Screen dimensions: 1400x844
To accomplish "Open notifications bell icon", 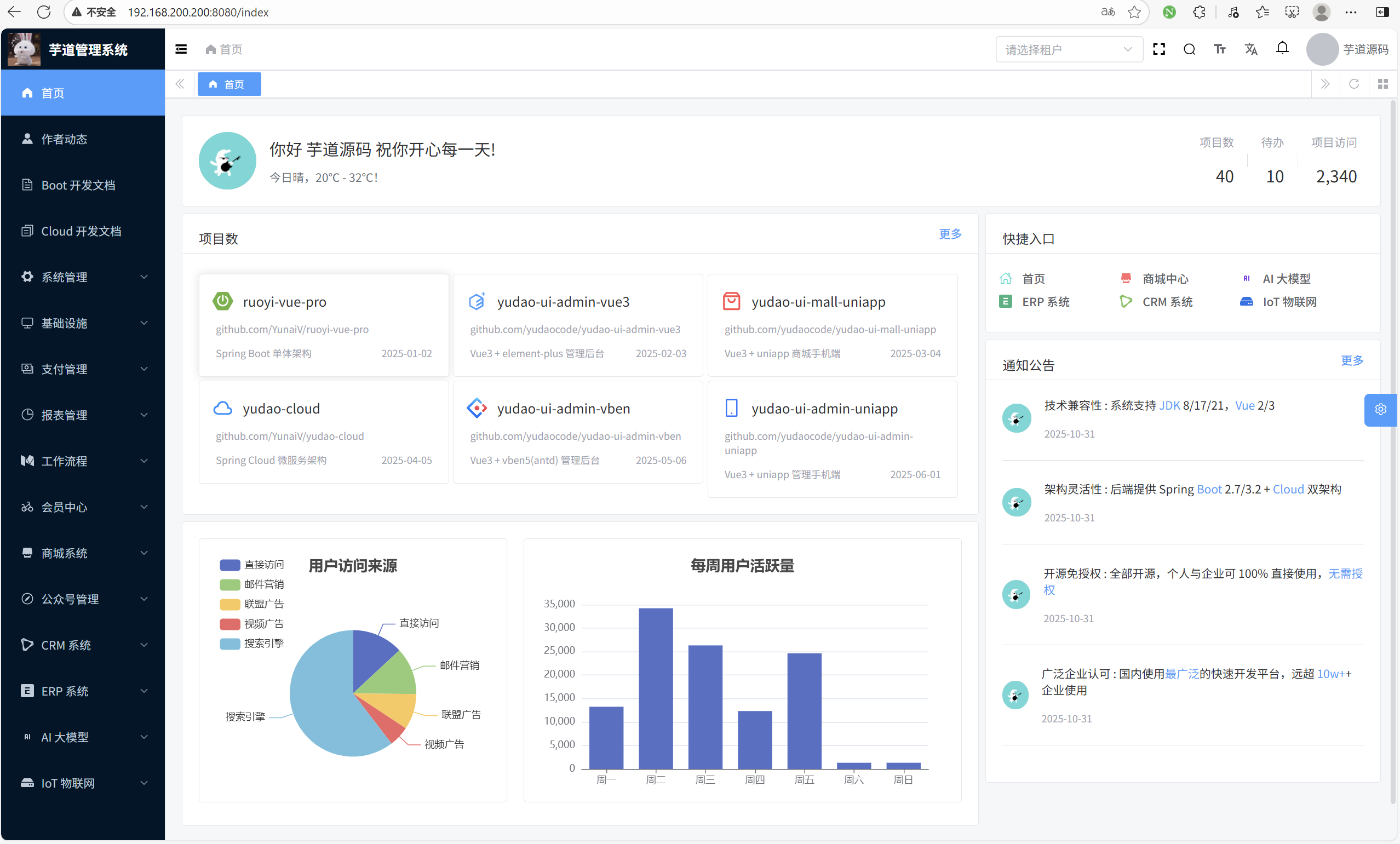I will [1282, 48].
